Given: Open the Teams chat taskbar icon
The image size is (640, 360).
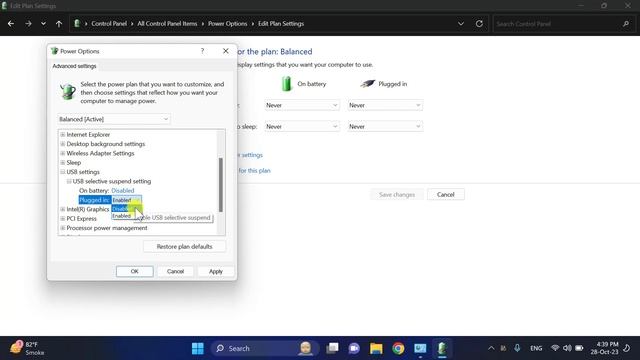Looking at the screenshot, I should [354, 348].
